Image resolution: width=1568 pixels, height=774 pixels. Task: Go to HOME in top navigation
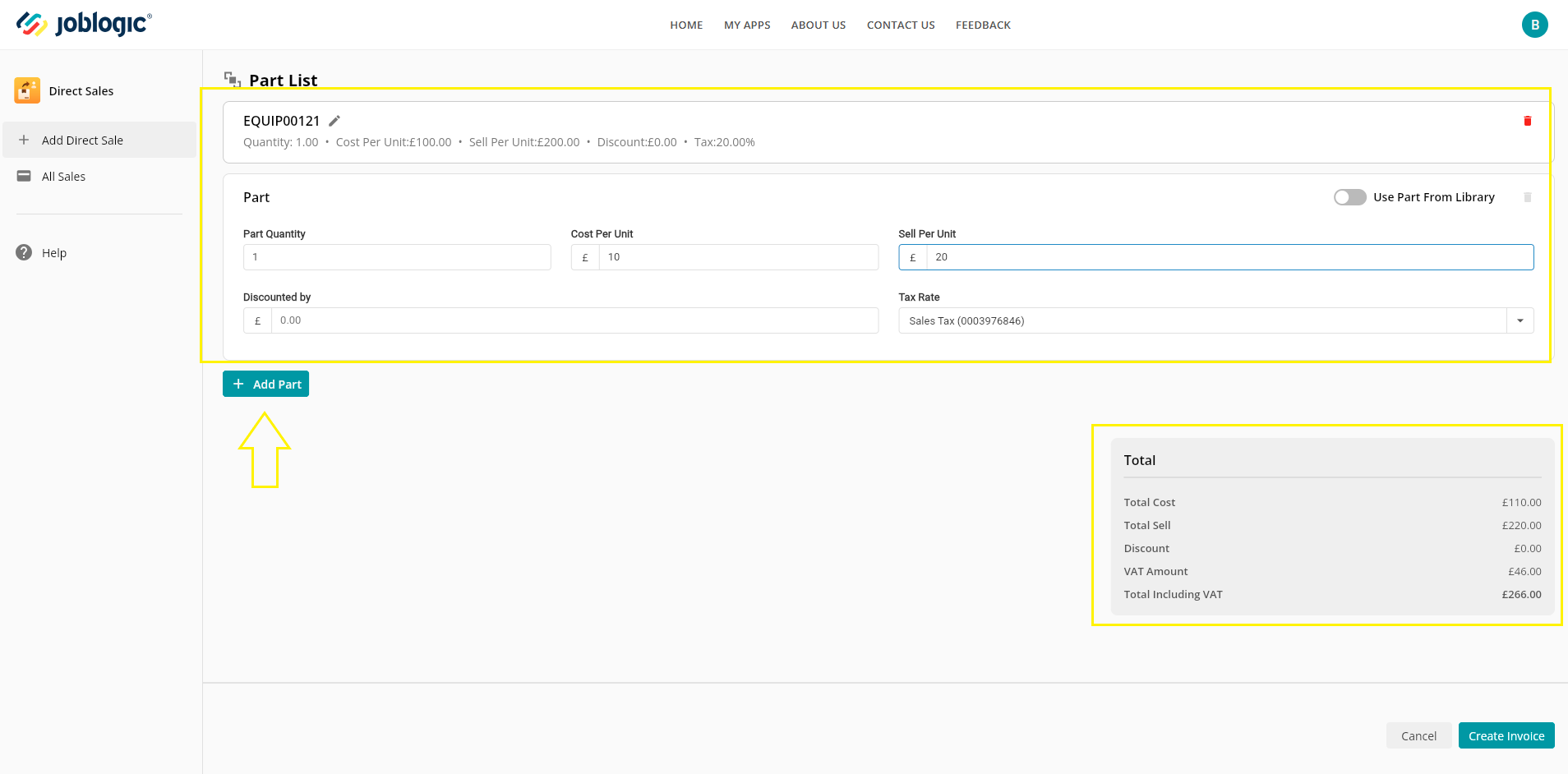pos(686,25)
